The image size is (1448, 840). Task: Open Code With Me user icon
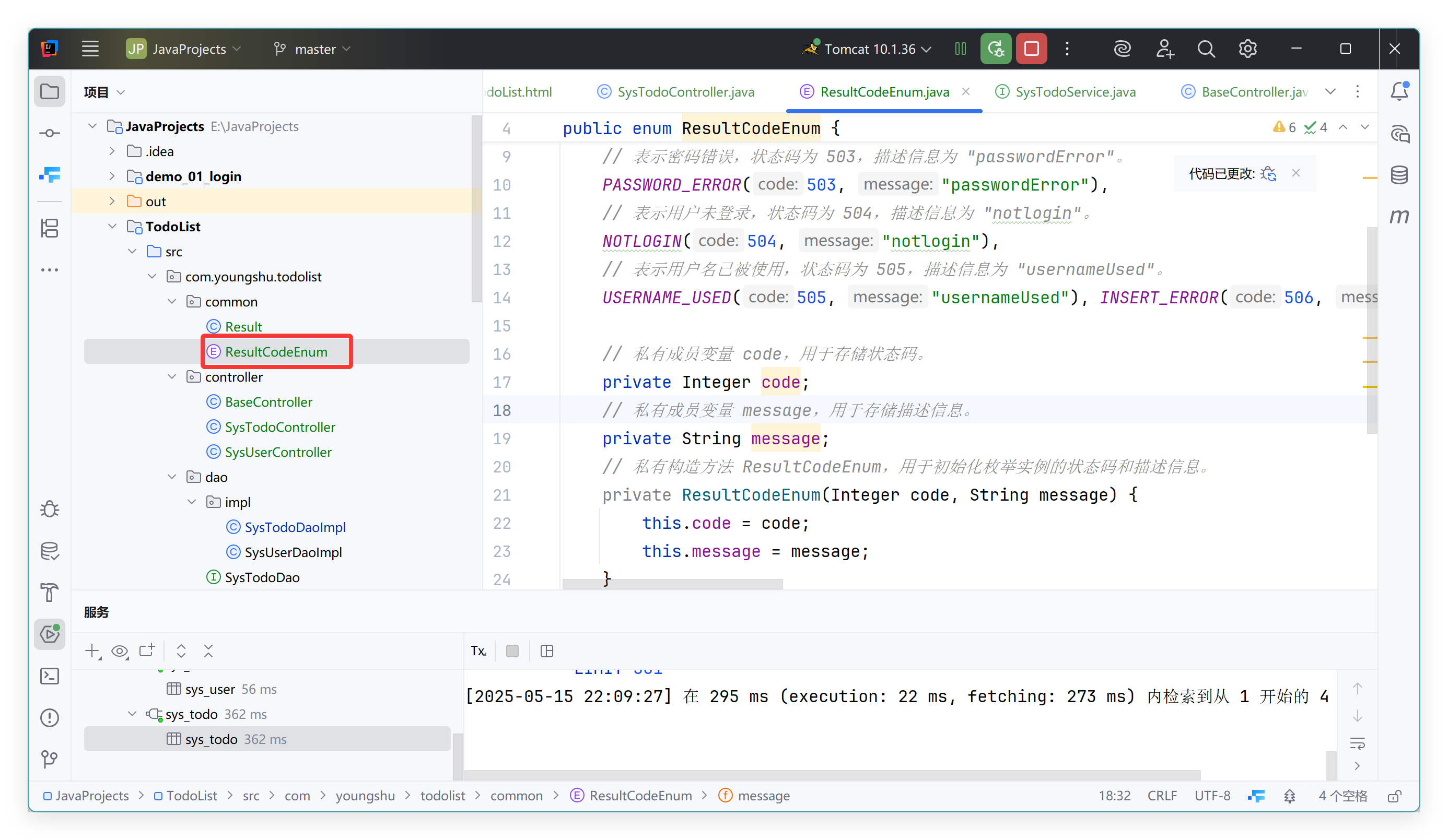[x=1165, y=49]
